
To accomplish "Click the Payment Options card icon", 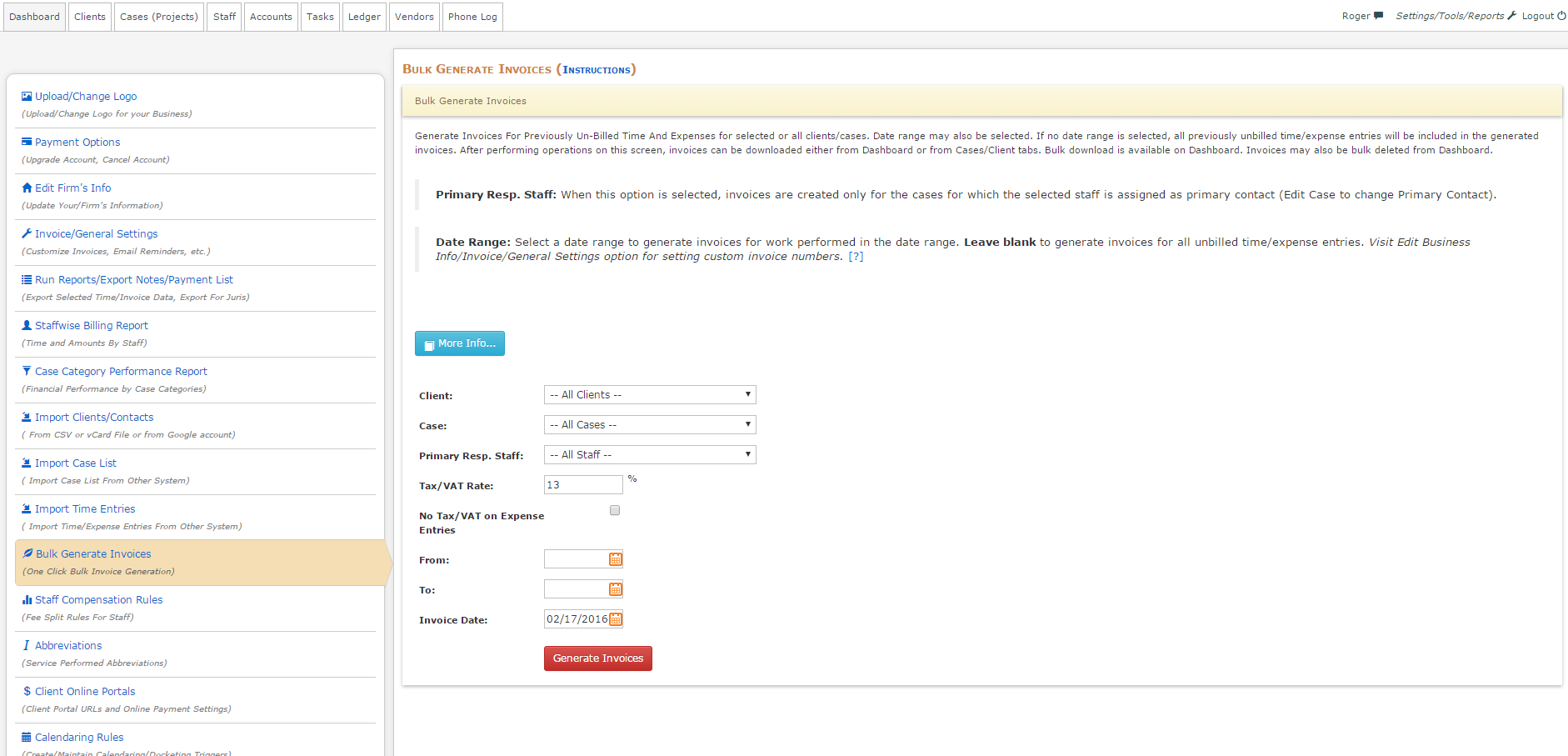I will pyautogui.click(x=27, y=143).
